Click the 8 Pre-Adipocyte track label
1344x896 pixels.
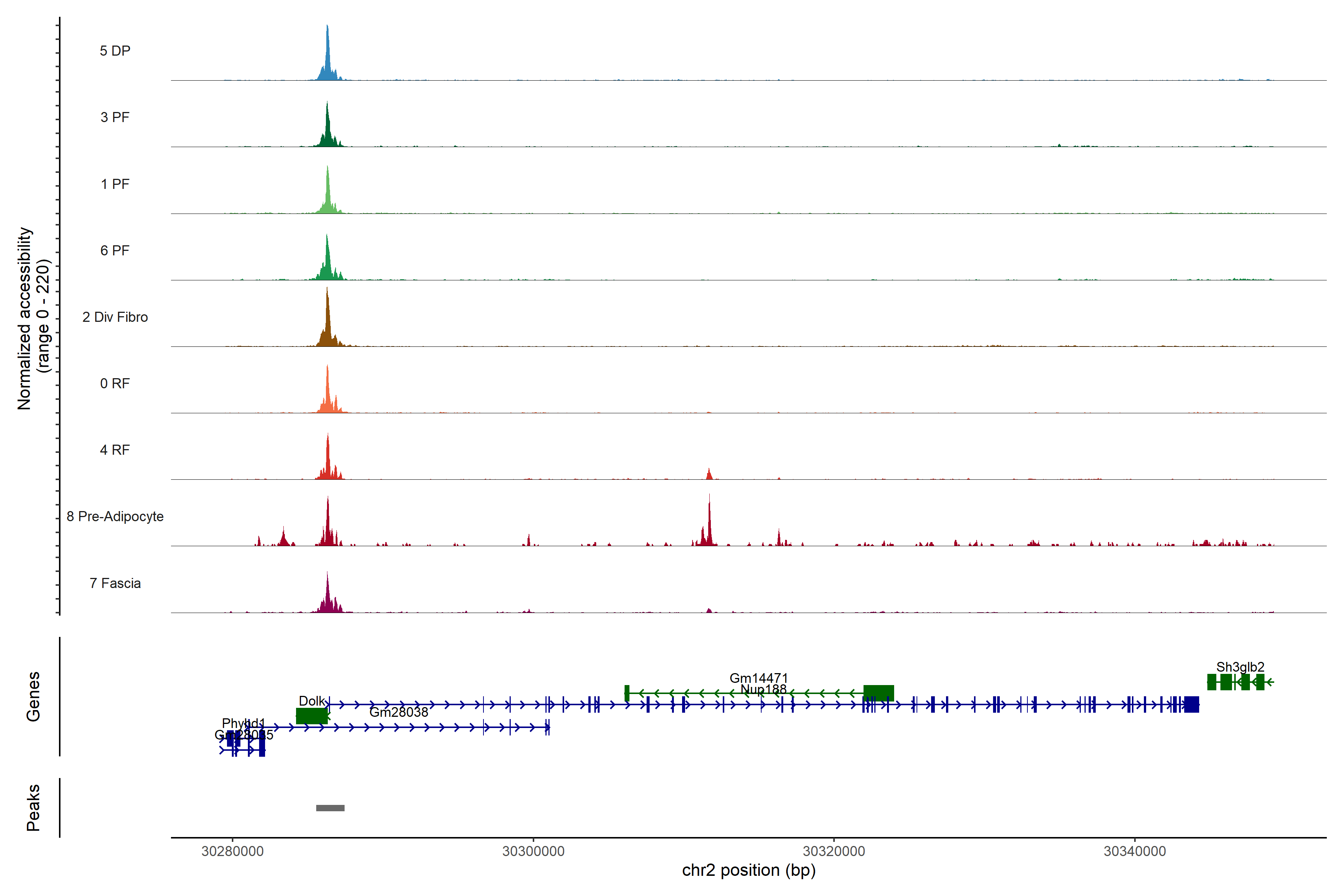[x=115, y=517]
